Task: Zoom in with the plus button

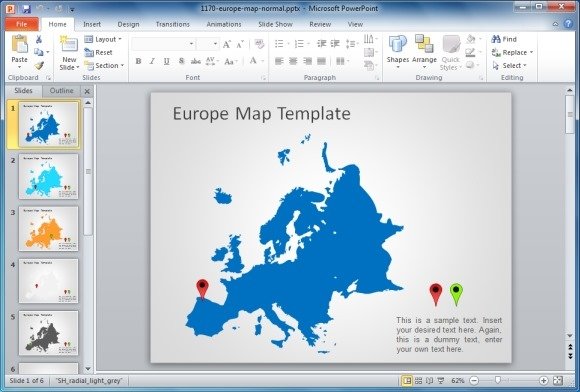Action: 543,381
